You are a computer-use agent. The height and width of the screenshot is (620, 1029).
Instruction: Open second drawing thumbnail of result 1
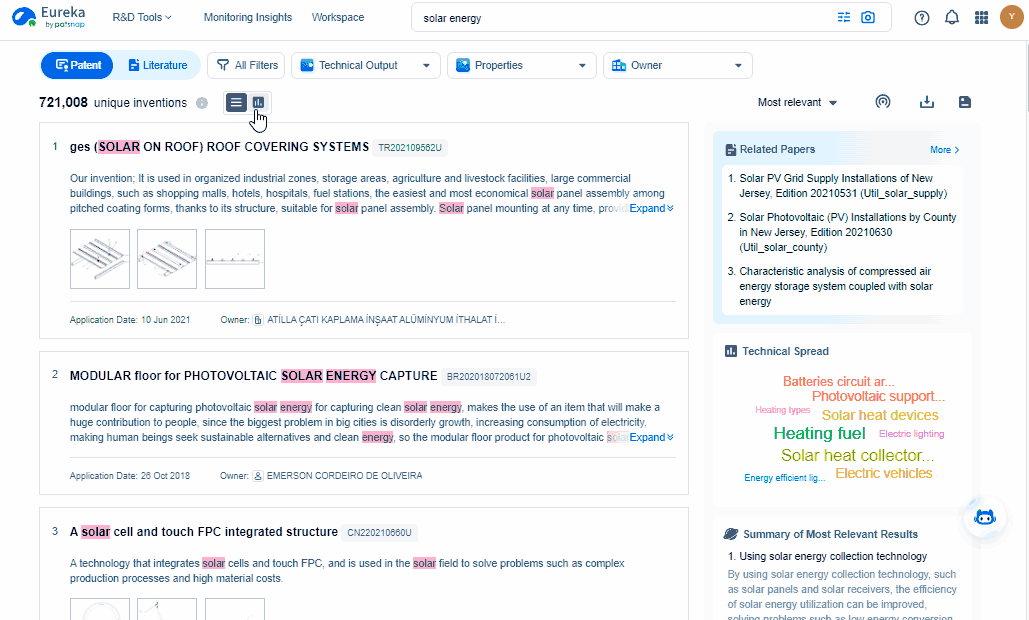167,258
